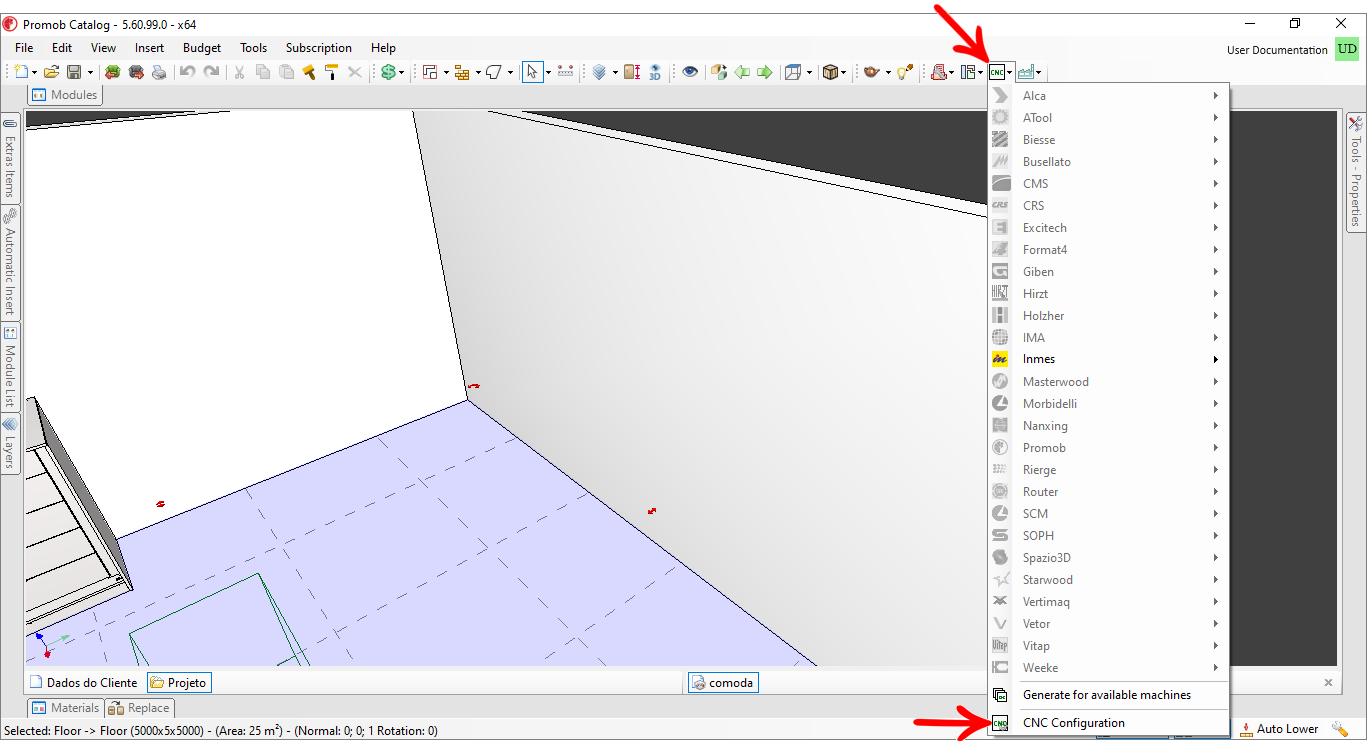Select the Projeto tab
The width and height of the screenshot is (1369, 743).
179,683
